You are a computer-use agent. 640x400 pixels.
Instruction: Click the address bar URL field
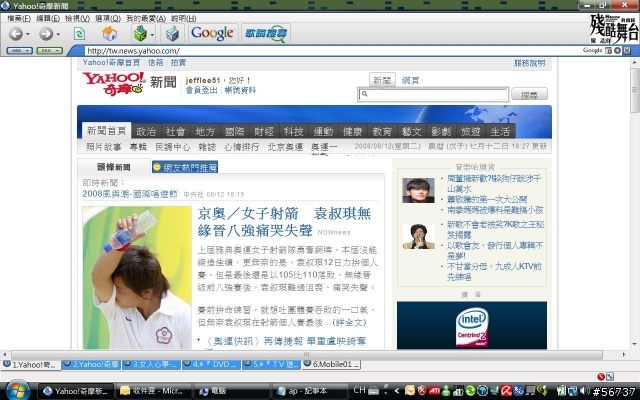(333, 51)
